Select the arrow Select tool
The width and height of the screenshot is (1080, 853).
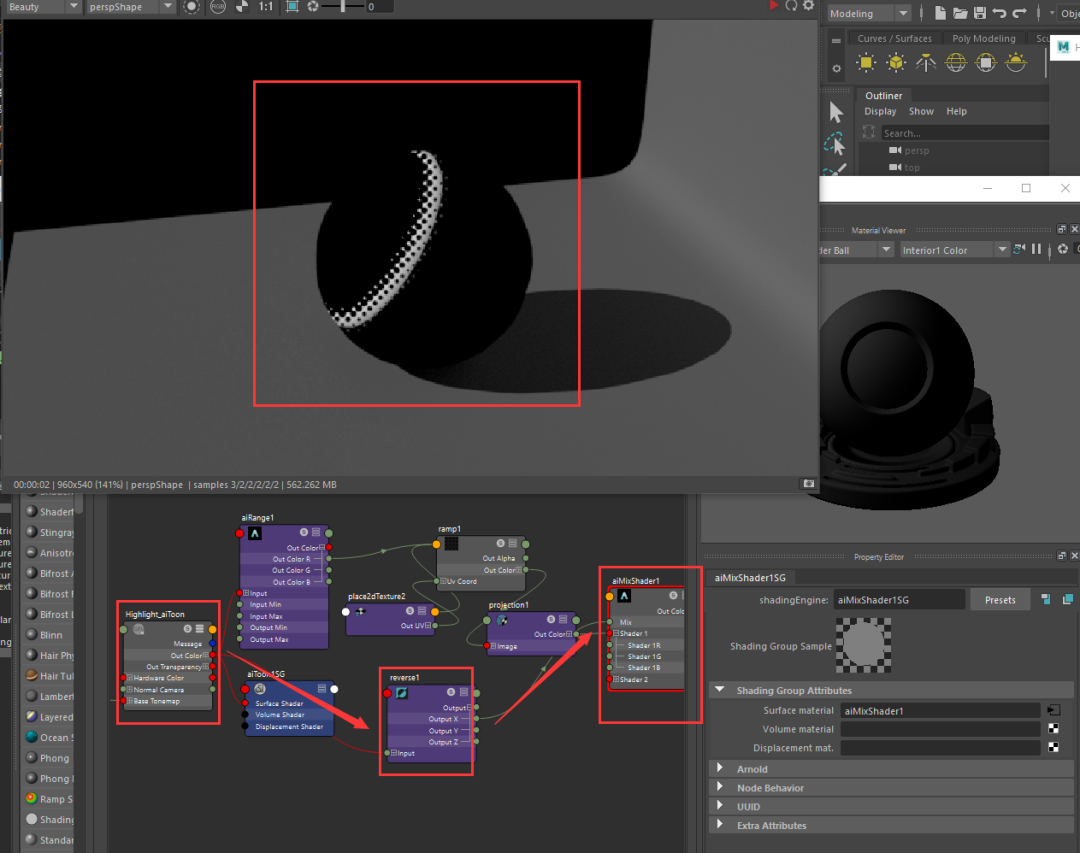coord(835,112)
